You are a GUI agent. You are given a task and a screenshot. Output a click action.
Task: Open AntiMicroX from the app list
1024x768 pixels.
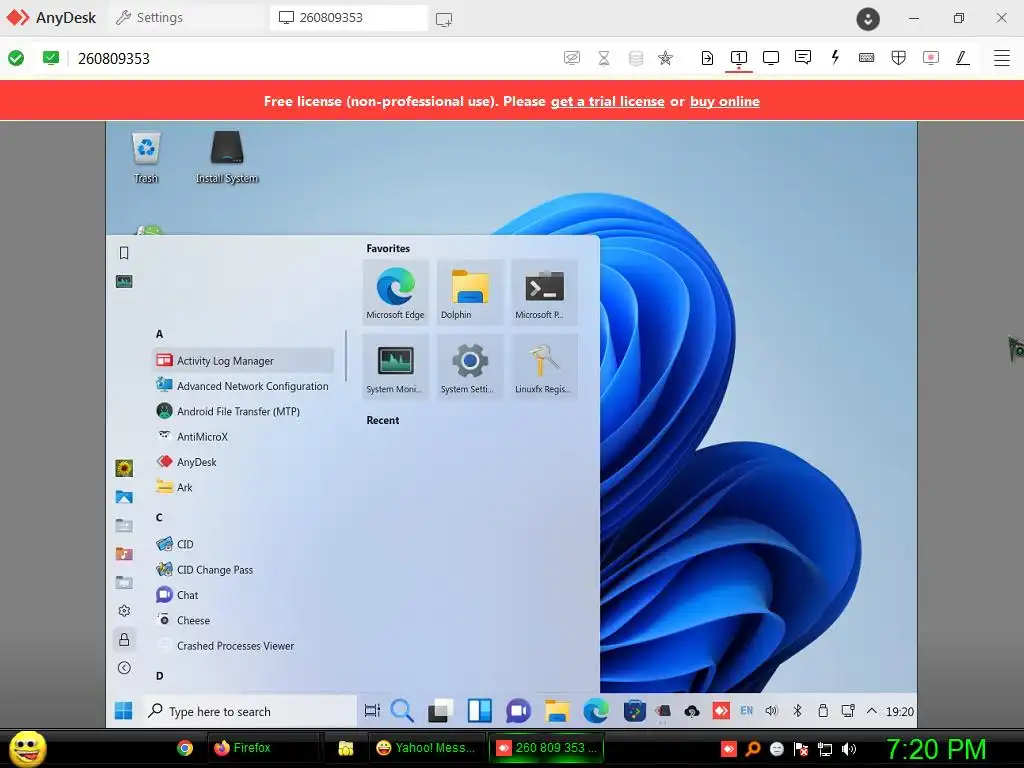[243, 437]
